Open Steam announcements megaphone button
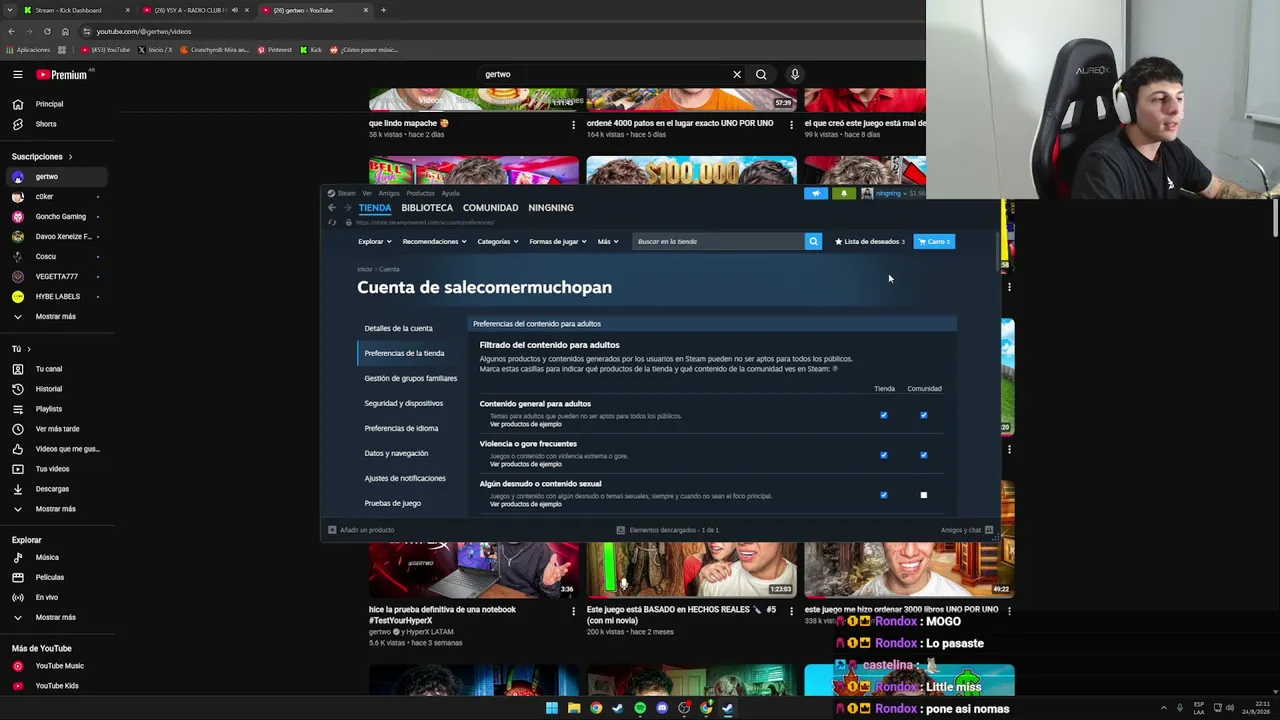This screenshot has width=1280, height=720. (x=816, y=193)
